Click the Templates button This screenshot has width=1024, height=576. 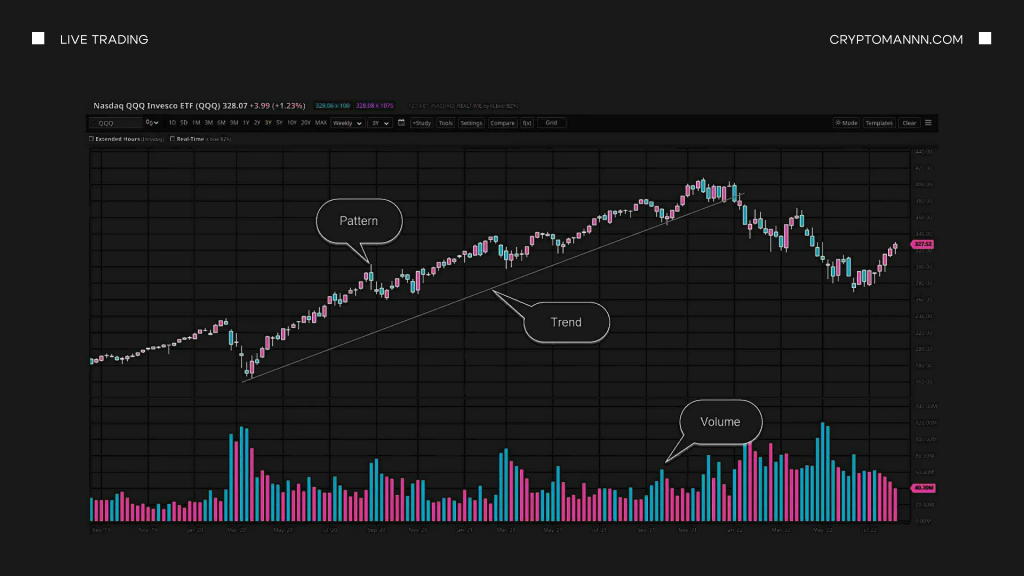click(x=879, y=123)
